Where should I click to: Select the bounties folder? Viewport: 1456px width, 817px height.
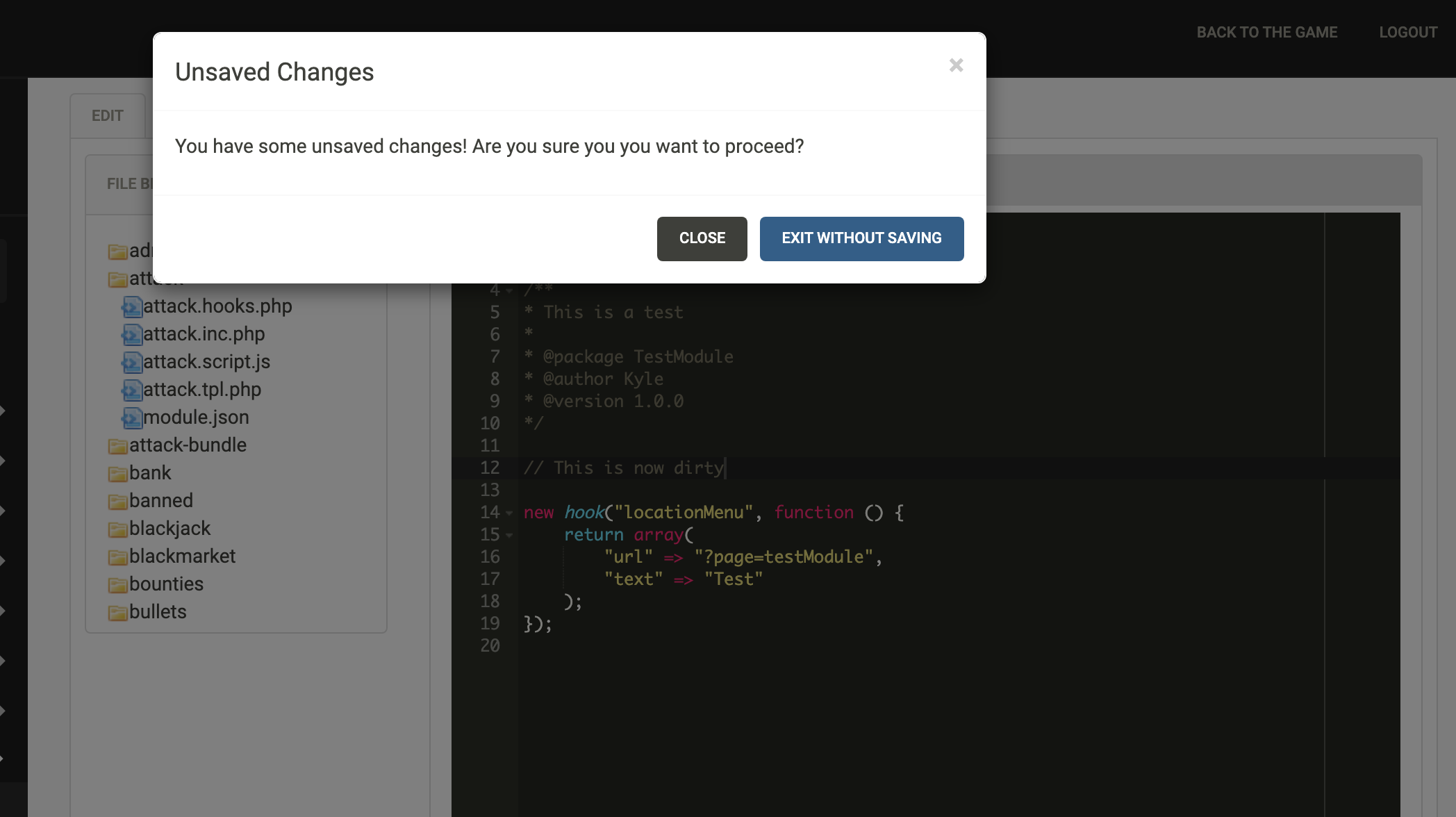(x=166, y=584)
